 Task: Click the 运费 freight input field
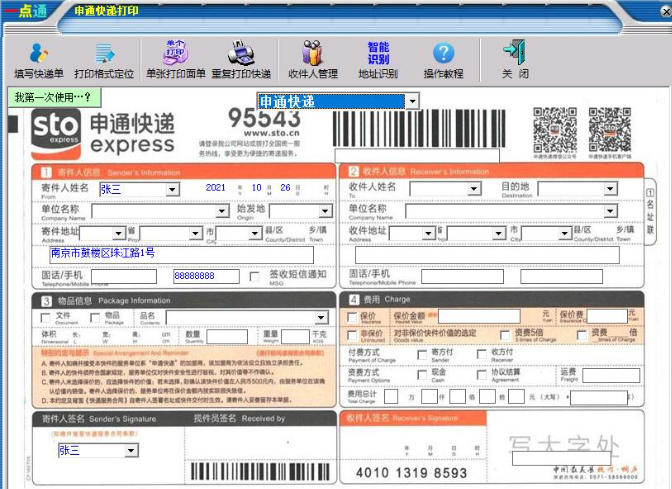(x=611, y=375)
